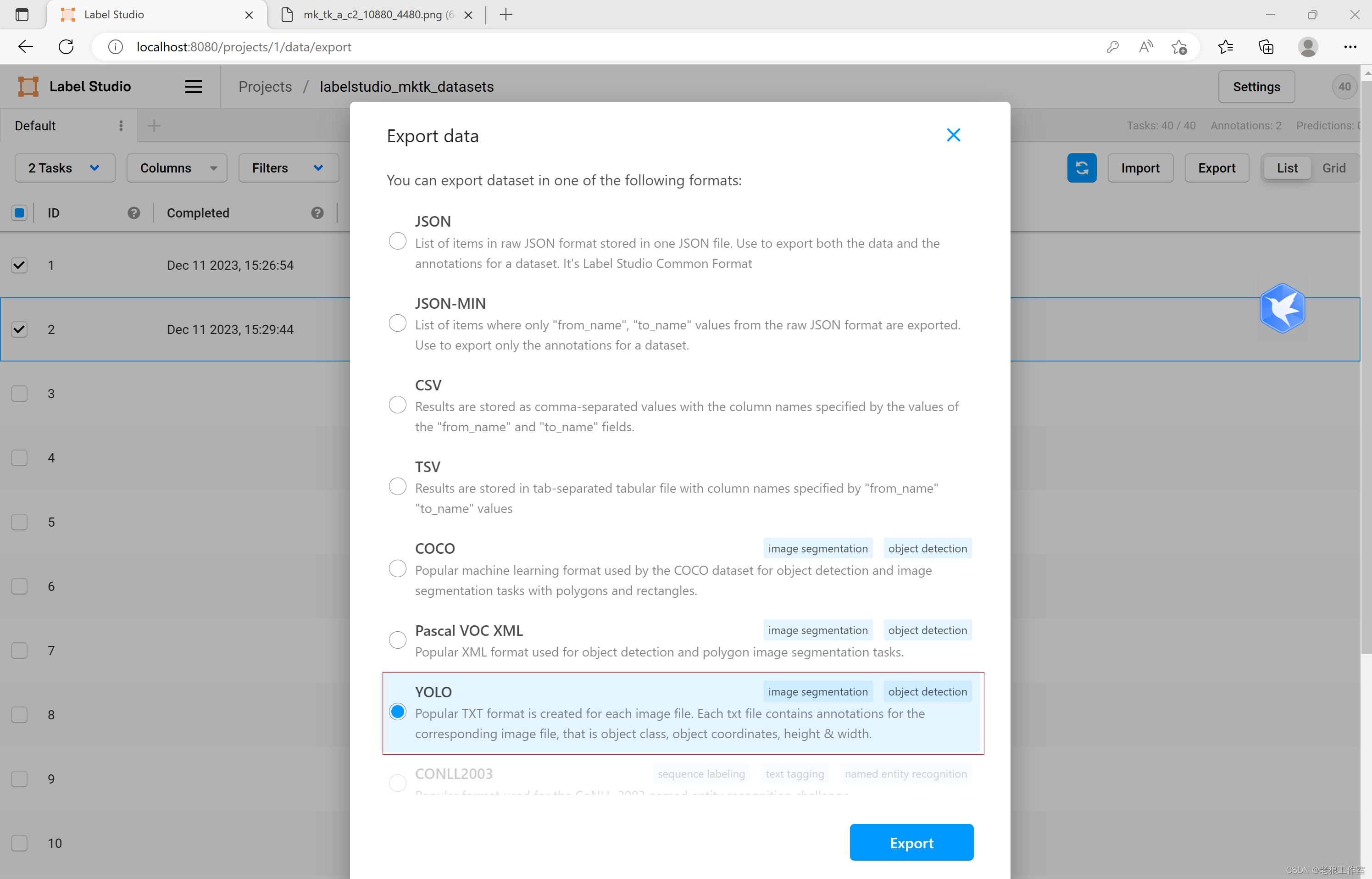Viewport: 1372px width, 879px height.
Task: Select the COCO format radio button
Action: (x=397, y=568)
